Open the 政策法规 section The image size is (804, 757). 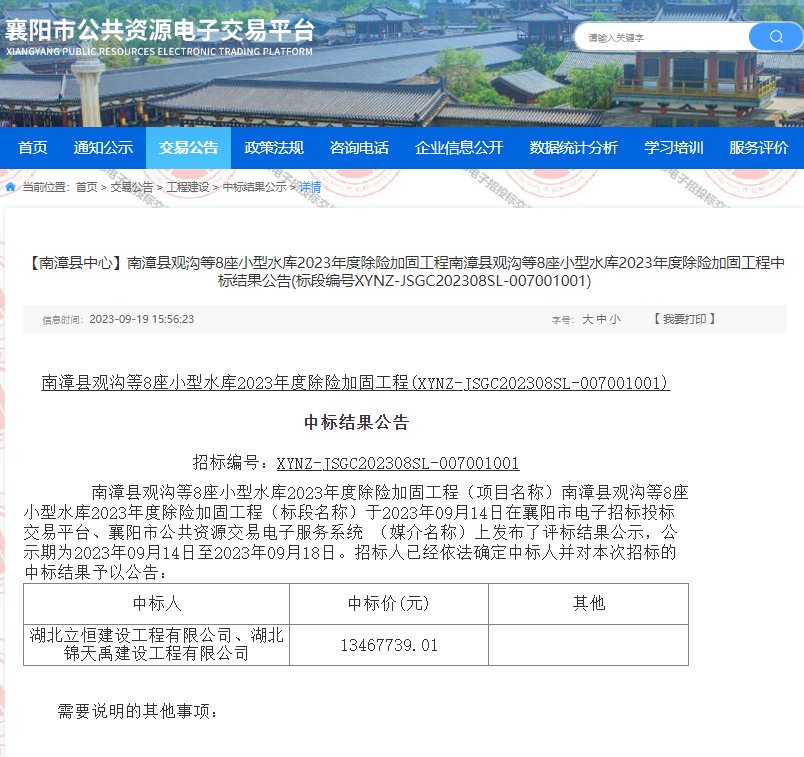pyautogui.click(x=273, y=146)
